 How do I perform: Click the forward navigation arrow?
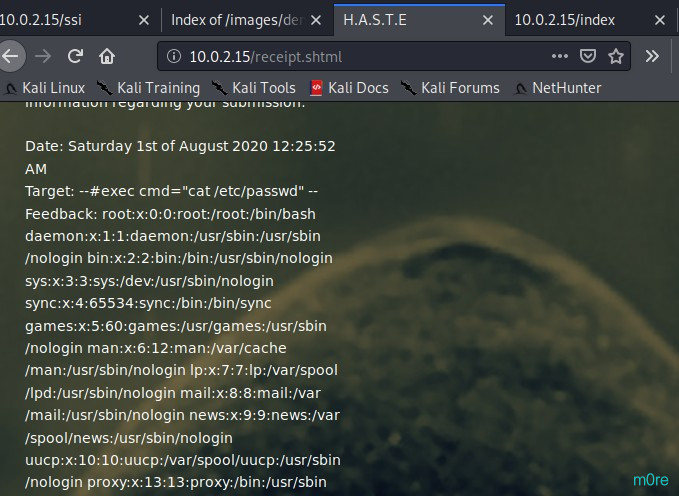tap(43, 56)
